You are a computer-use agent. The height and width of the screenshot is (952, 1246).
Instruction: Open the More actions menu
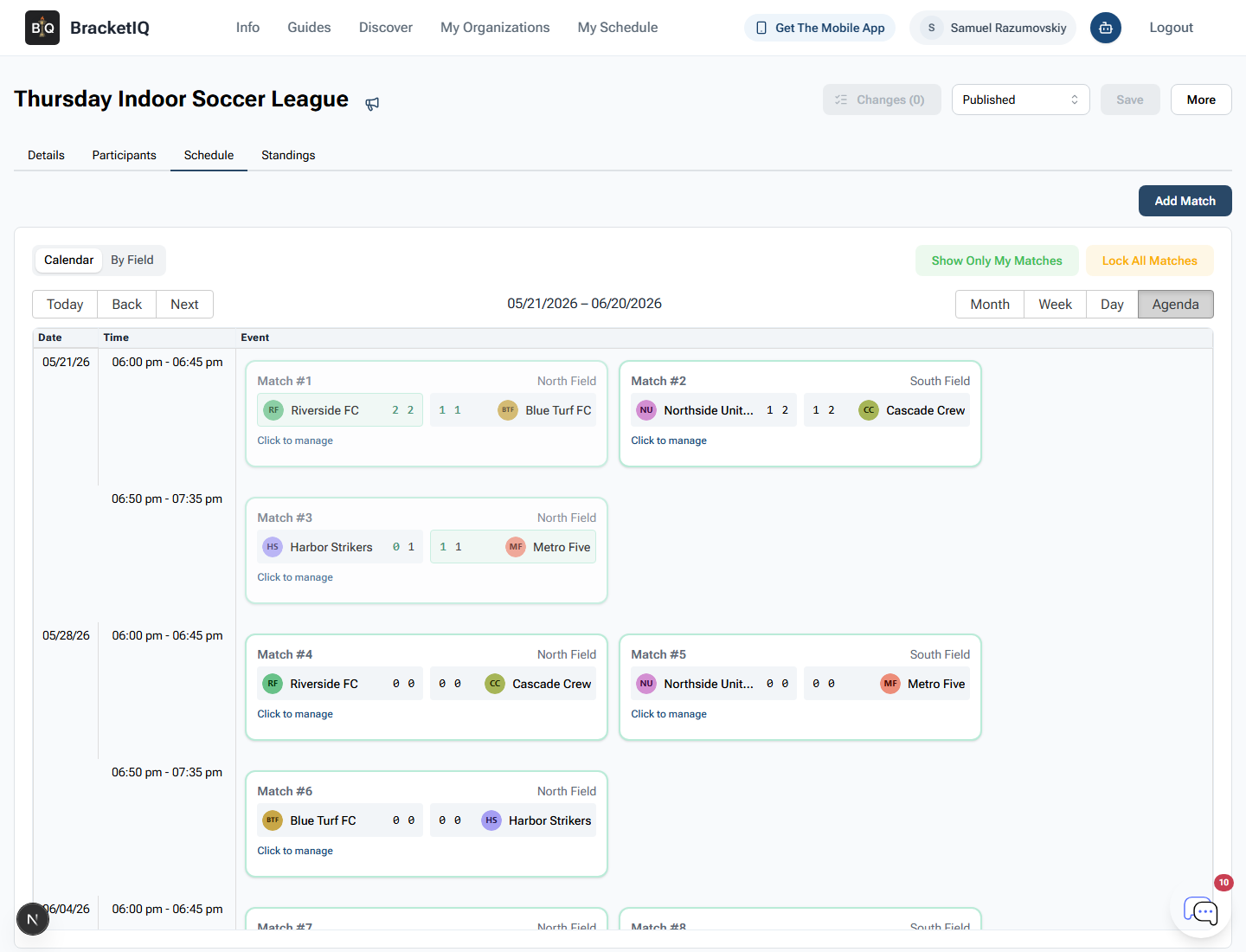(1201, 100)
